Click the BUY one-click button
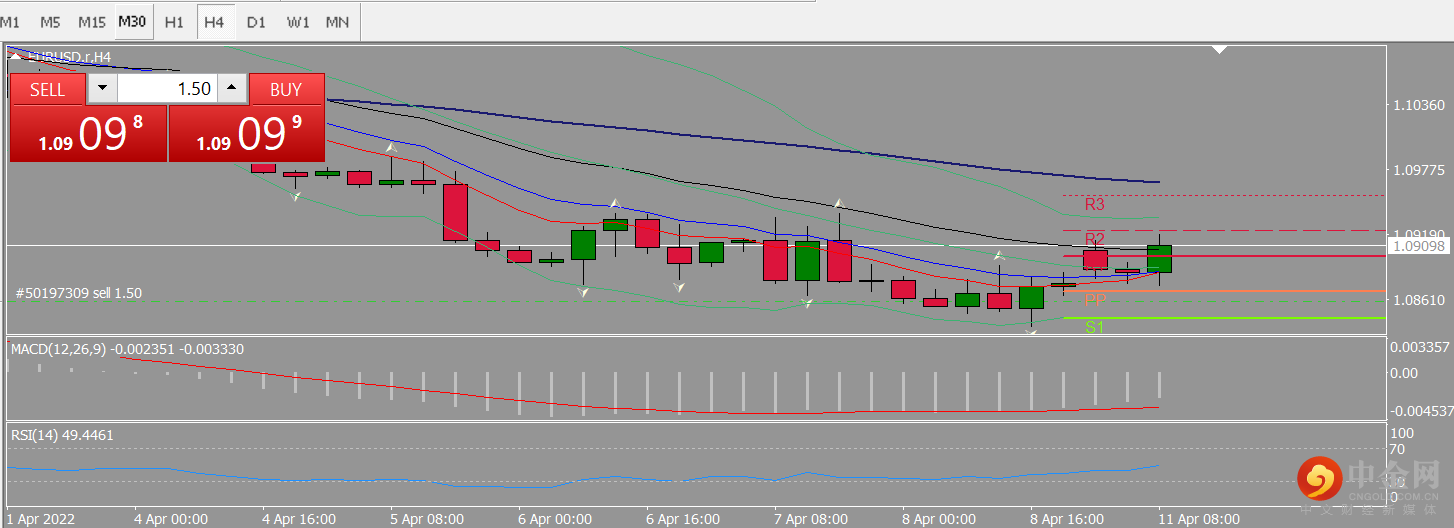This screenshot has height=528, width=1454. [x=287, y=89]
